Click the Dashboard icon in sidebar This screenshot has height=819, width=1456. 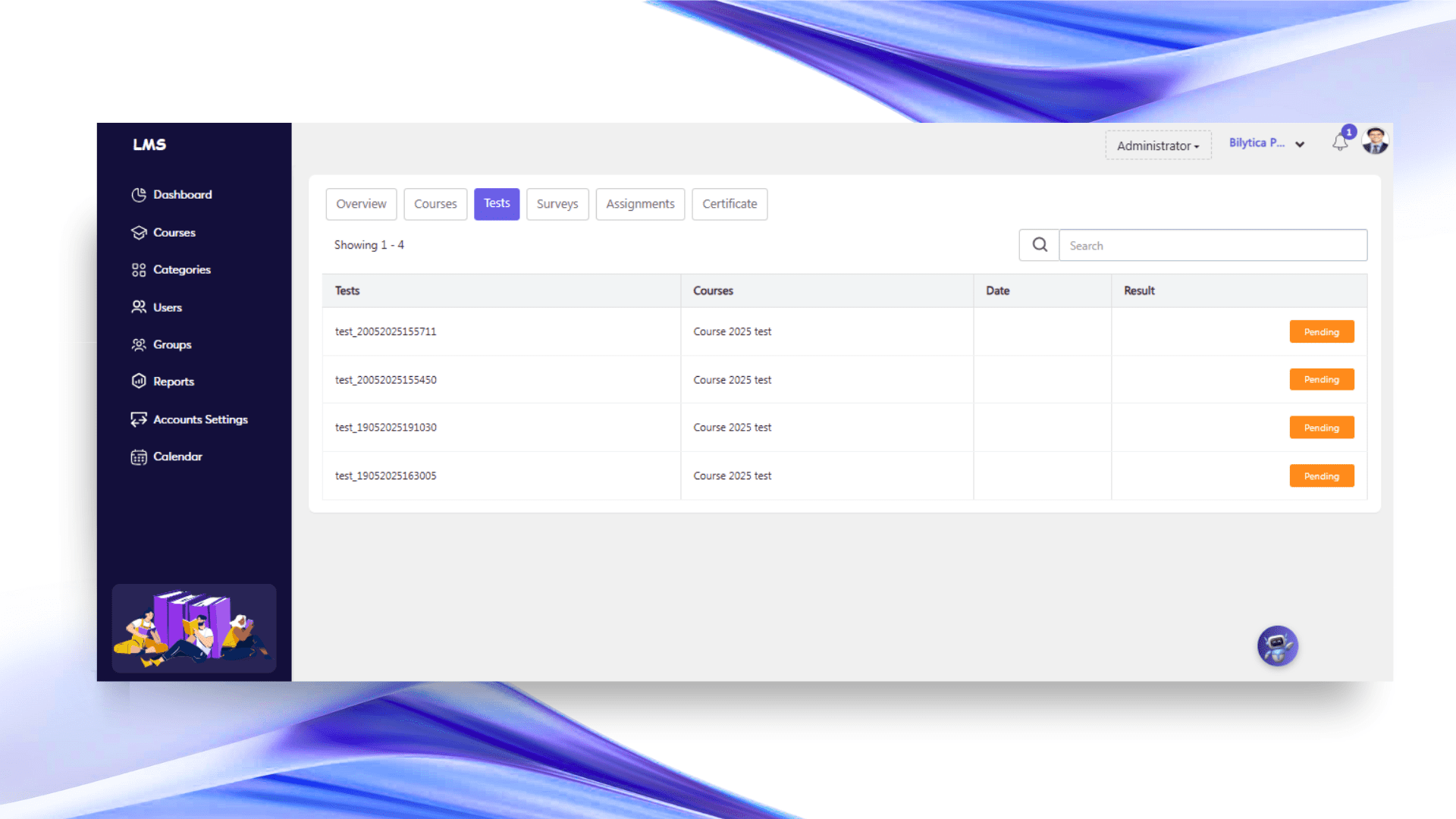tap(139, 195)
